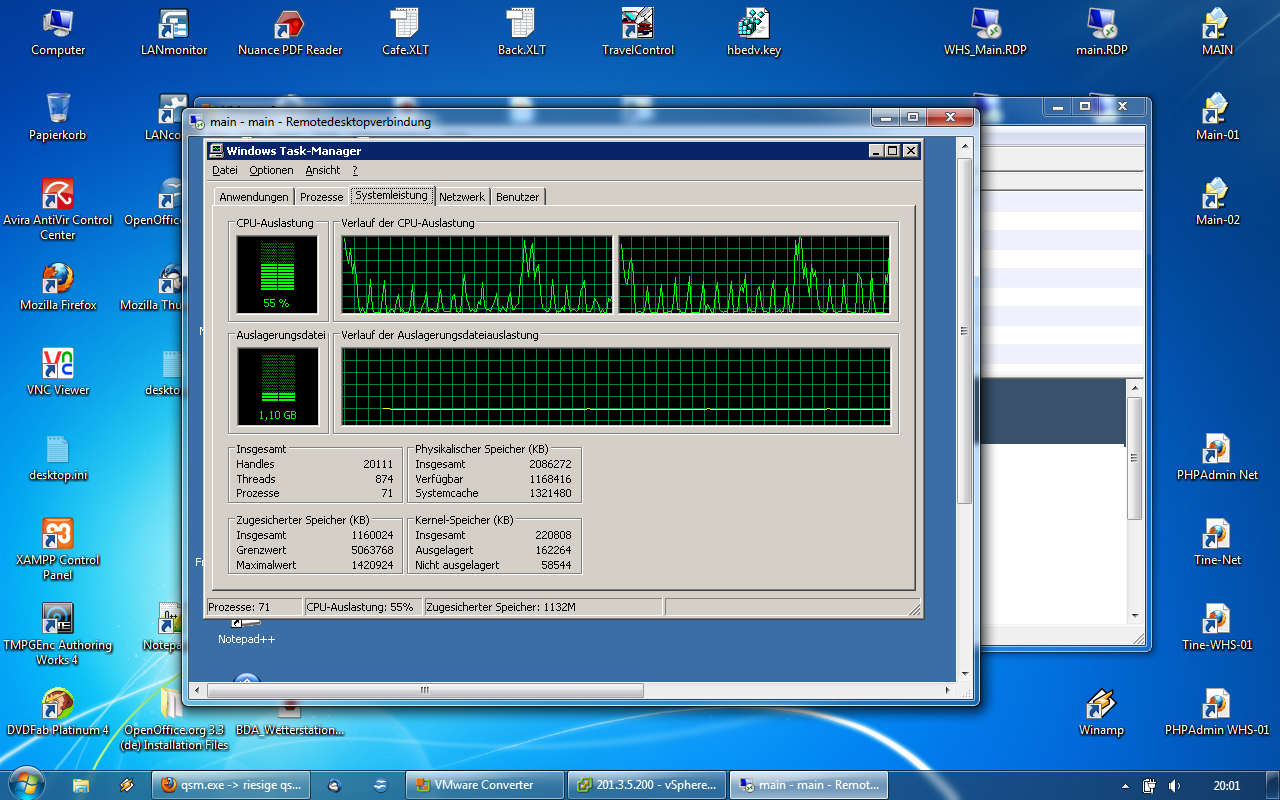
Task: Click Physikalischer Speicher Verfügbar value 1168416
Action: pos(550,479)
